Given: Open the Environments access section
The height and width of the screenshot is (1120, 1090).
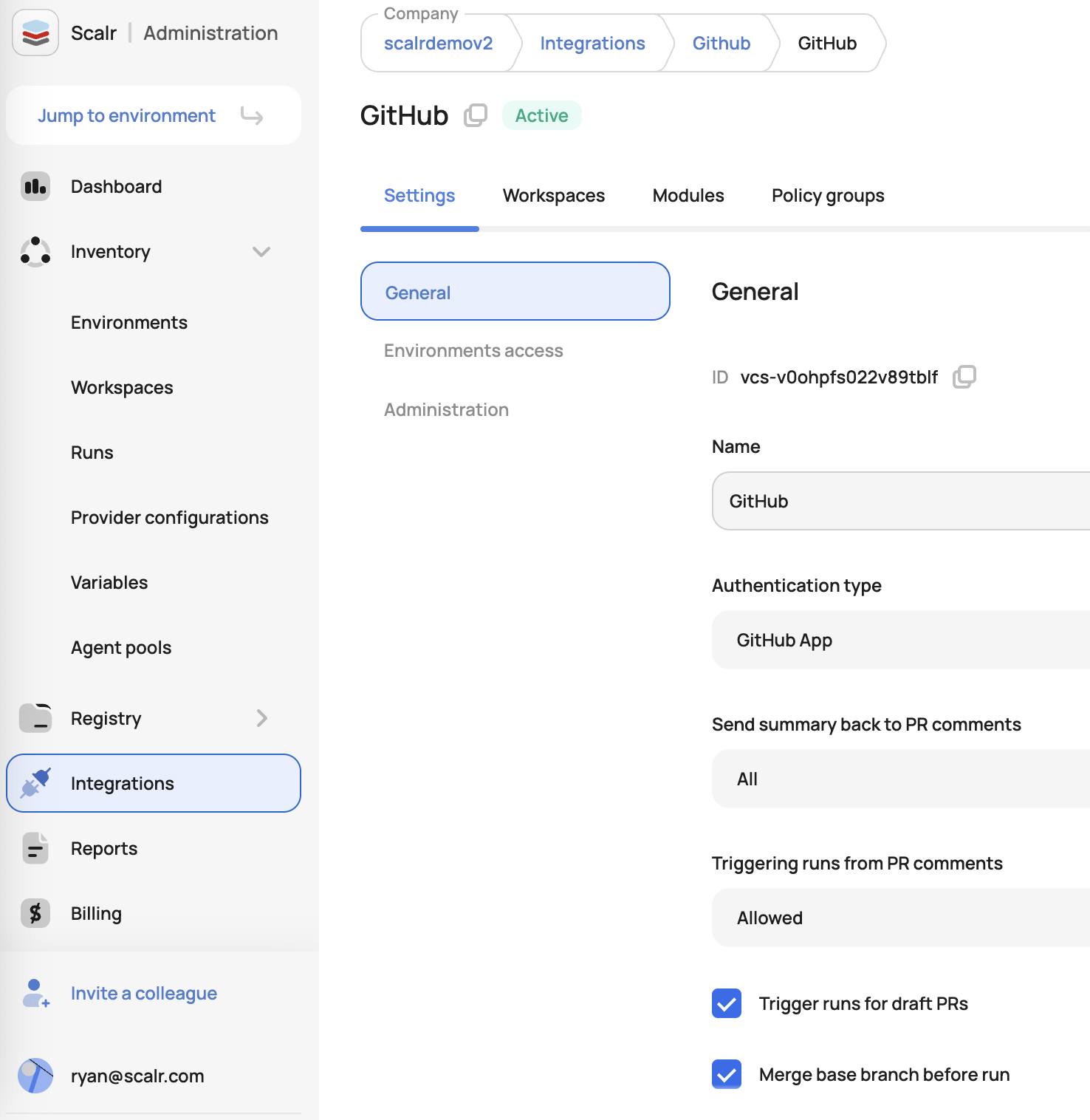Looking at the screenshot, I should point(473,351).
